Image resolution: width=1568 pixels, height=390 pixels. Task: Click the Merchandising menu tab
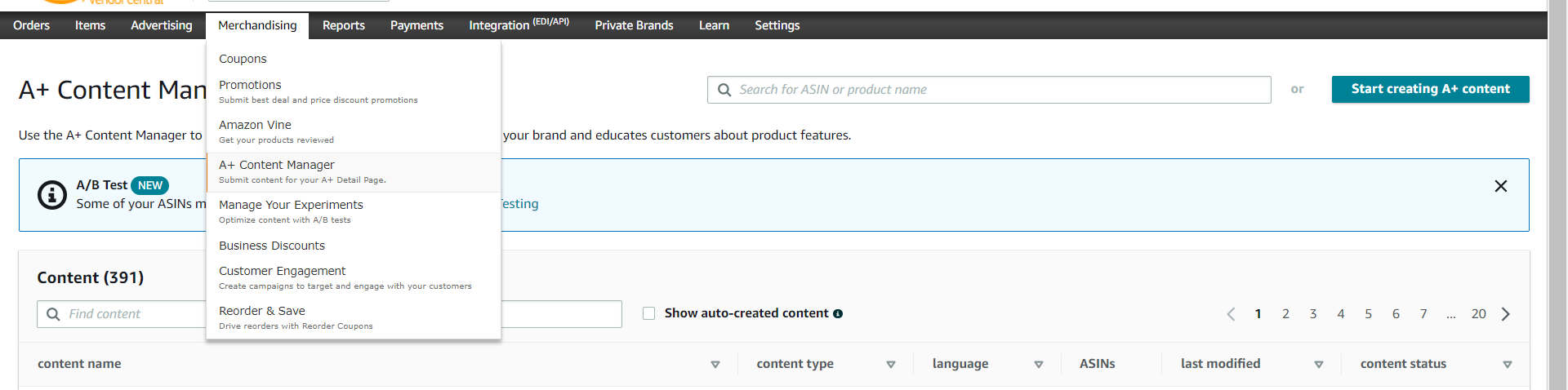[x=257, y=25]
